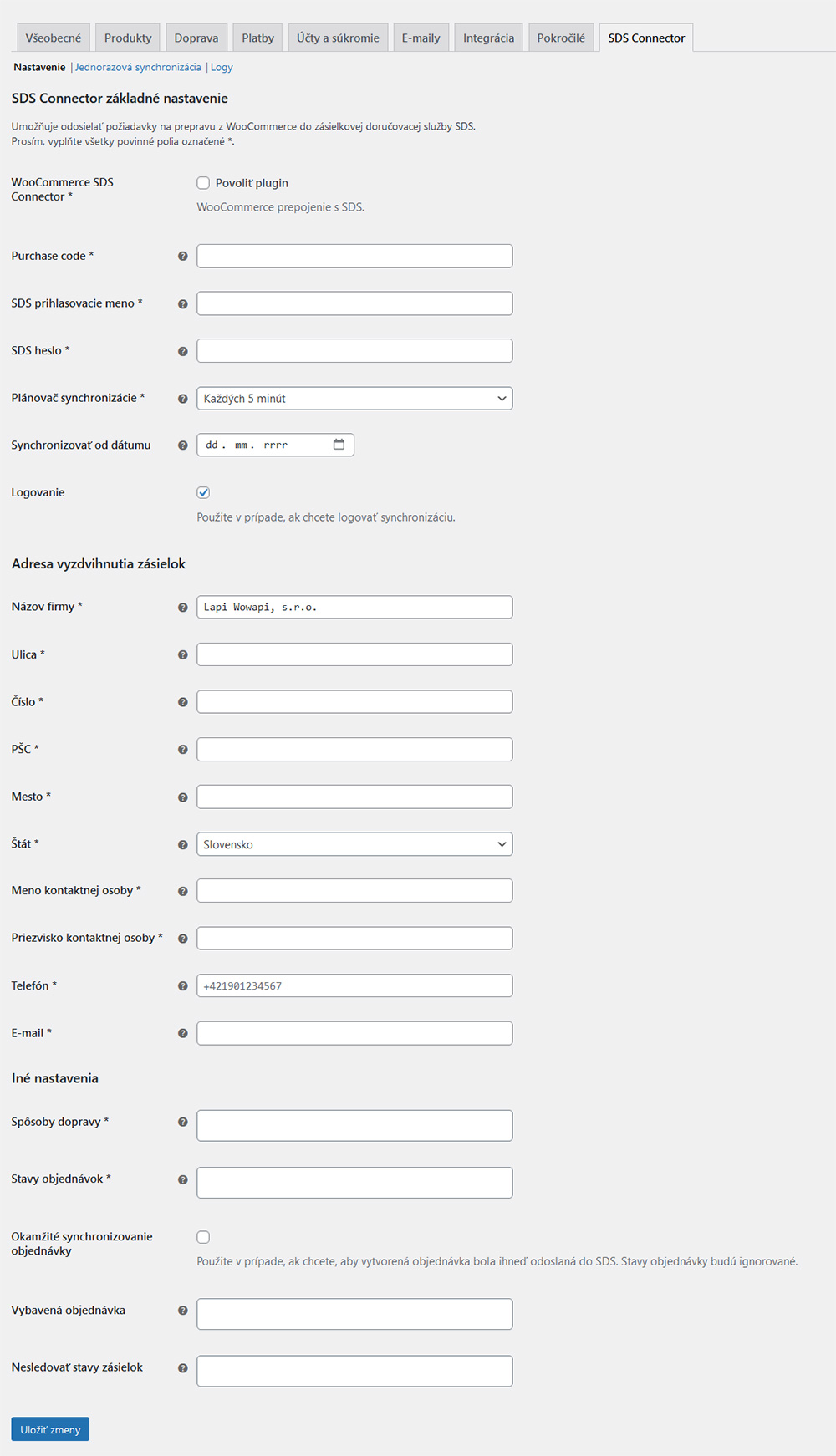This screenshot has width=836, height=1456.
Task: Click help icon for Spôsoby dopravy
Action: click(183, 1123)
